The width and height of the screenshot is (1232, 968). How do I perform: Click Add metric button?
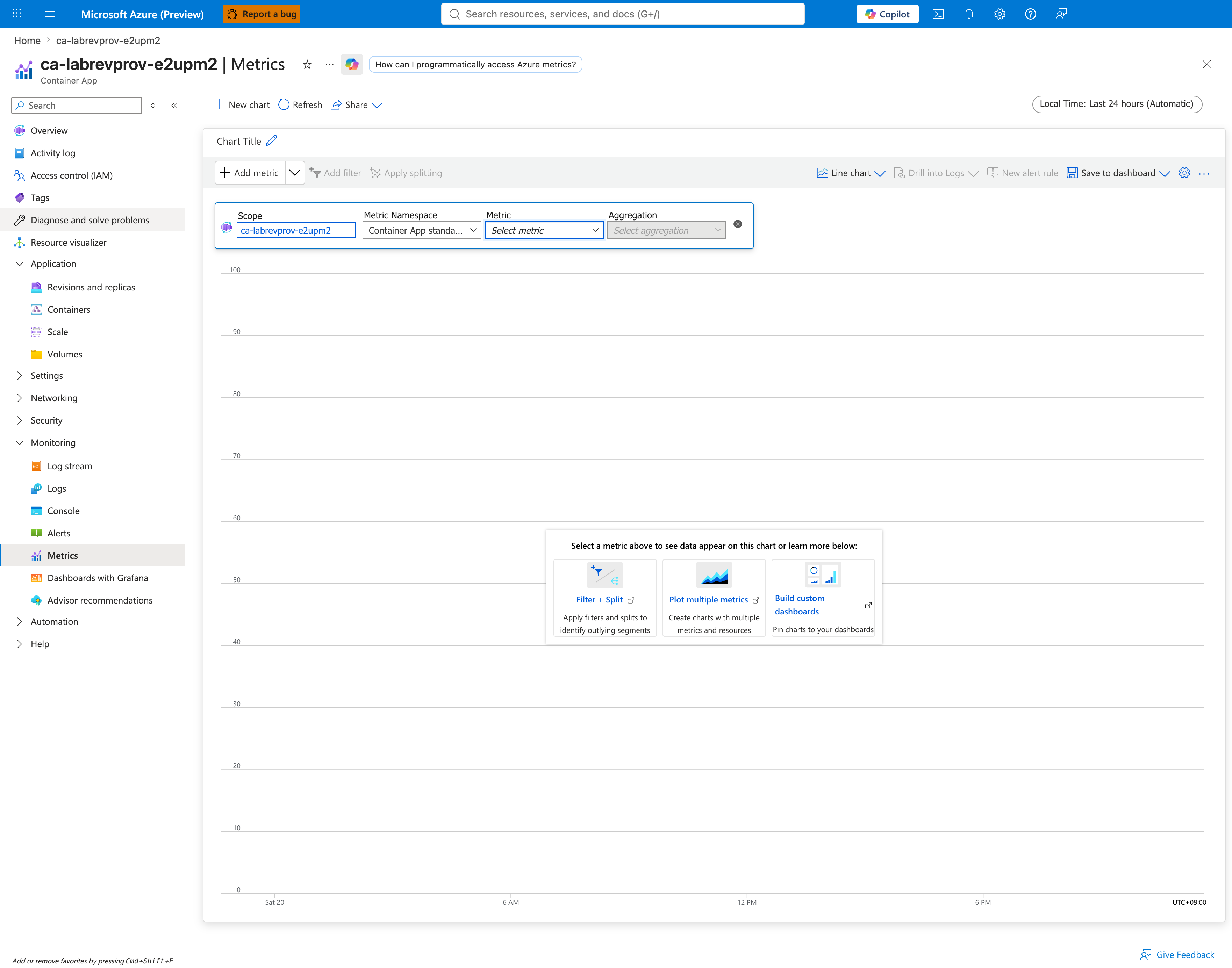click(250, 173)
